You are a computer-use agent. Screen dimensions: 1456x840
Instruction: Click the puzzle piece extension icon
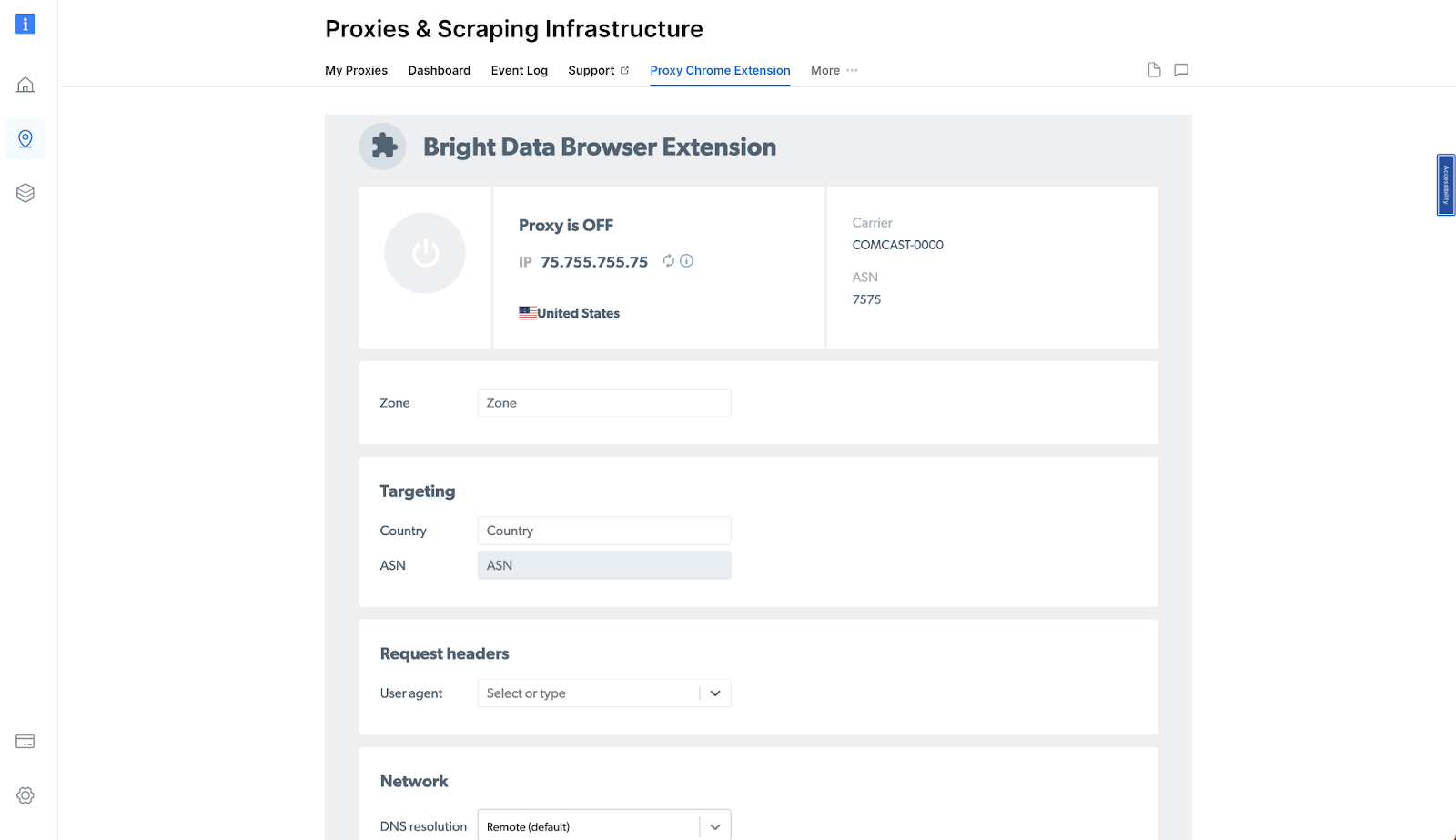pos(383,147)
